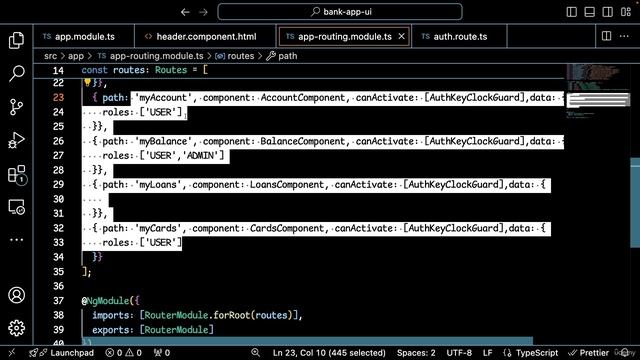The height and width of the screenshot is (360, 640).
Task: Change end of line sequence LF
Action: click(487, 353)
